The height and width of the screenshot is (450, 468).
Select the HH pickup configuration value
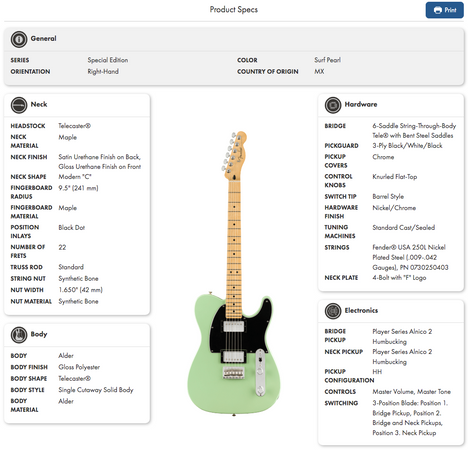[x=377, y=372]
